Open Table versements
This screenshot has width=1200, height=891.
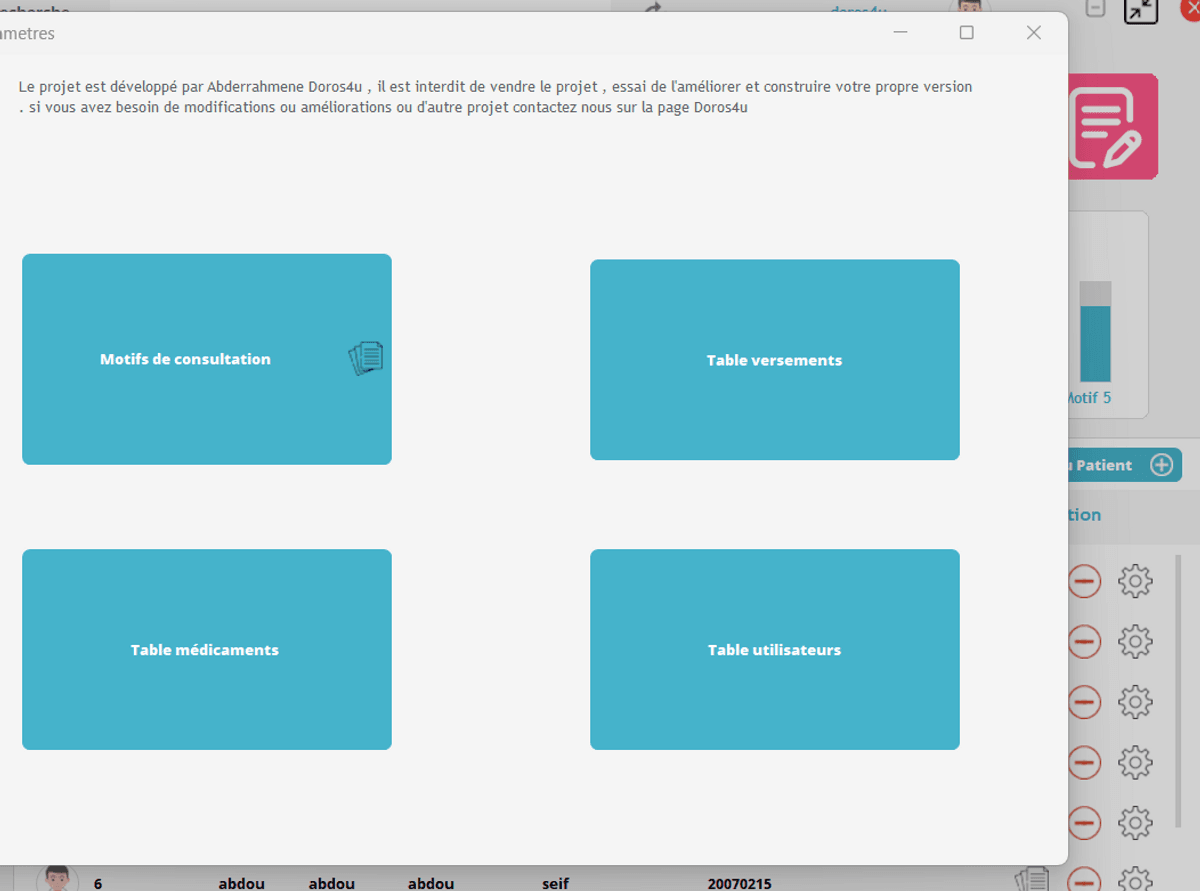click(774, 360)
